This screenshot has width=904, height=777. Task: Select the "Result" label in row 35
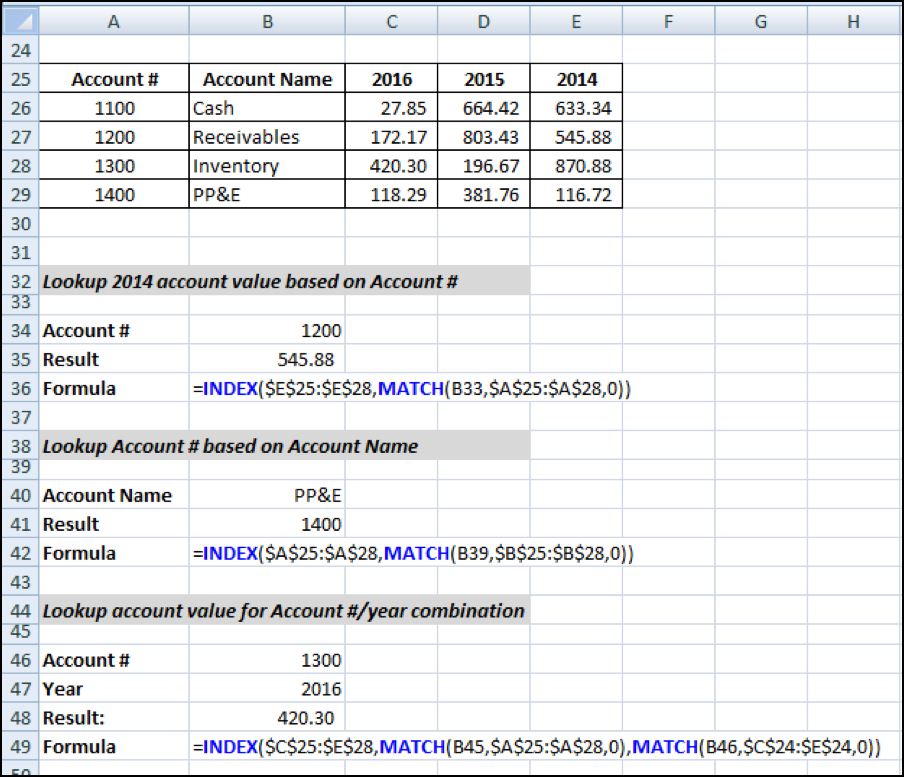[71, 359]
